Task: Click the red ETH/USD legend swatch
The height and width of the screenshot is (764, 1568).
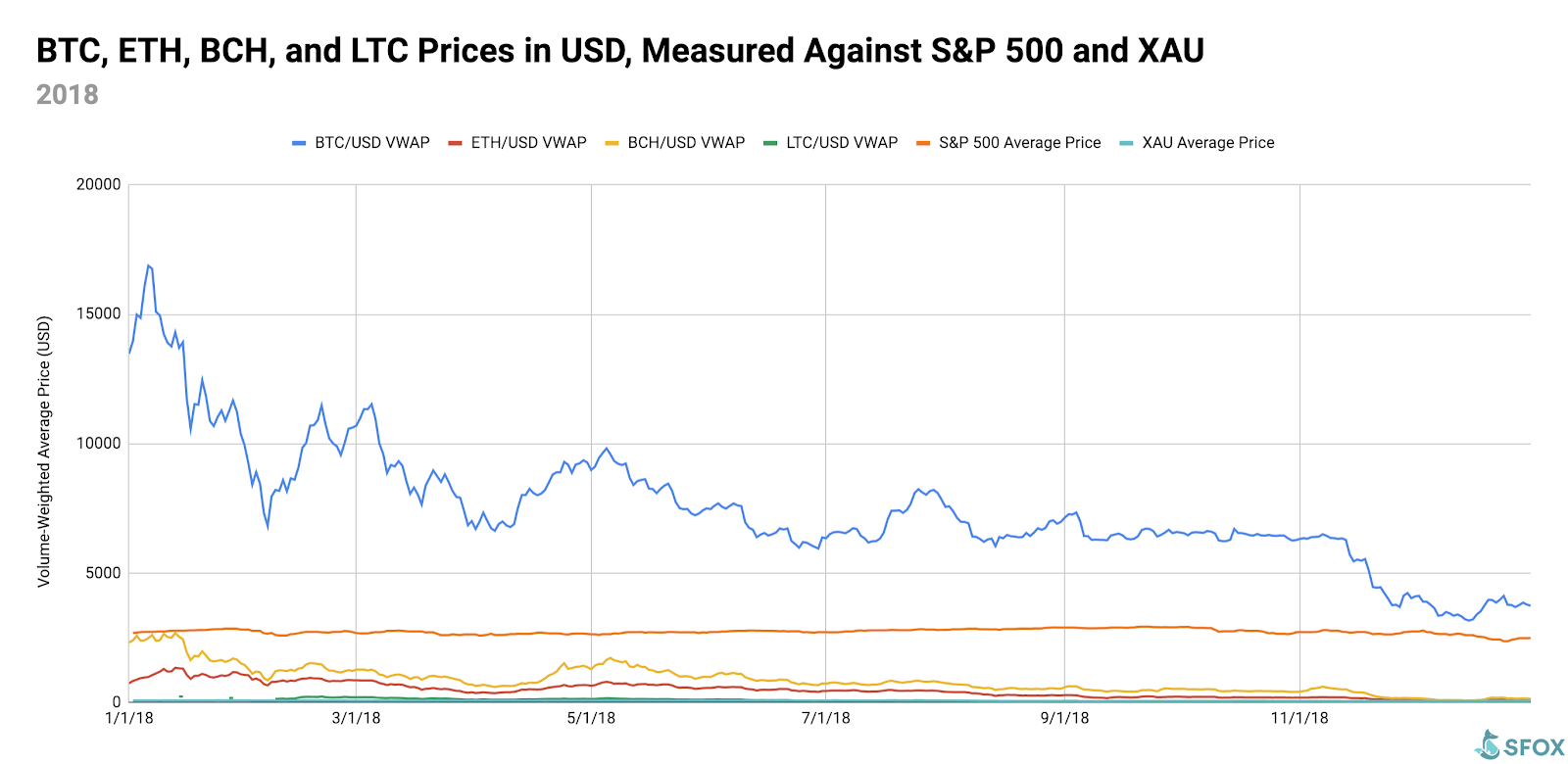Action: click(x=455, y=143)
